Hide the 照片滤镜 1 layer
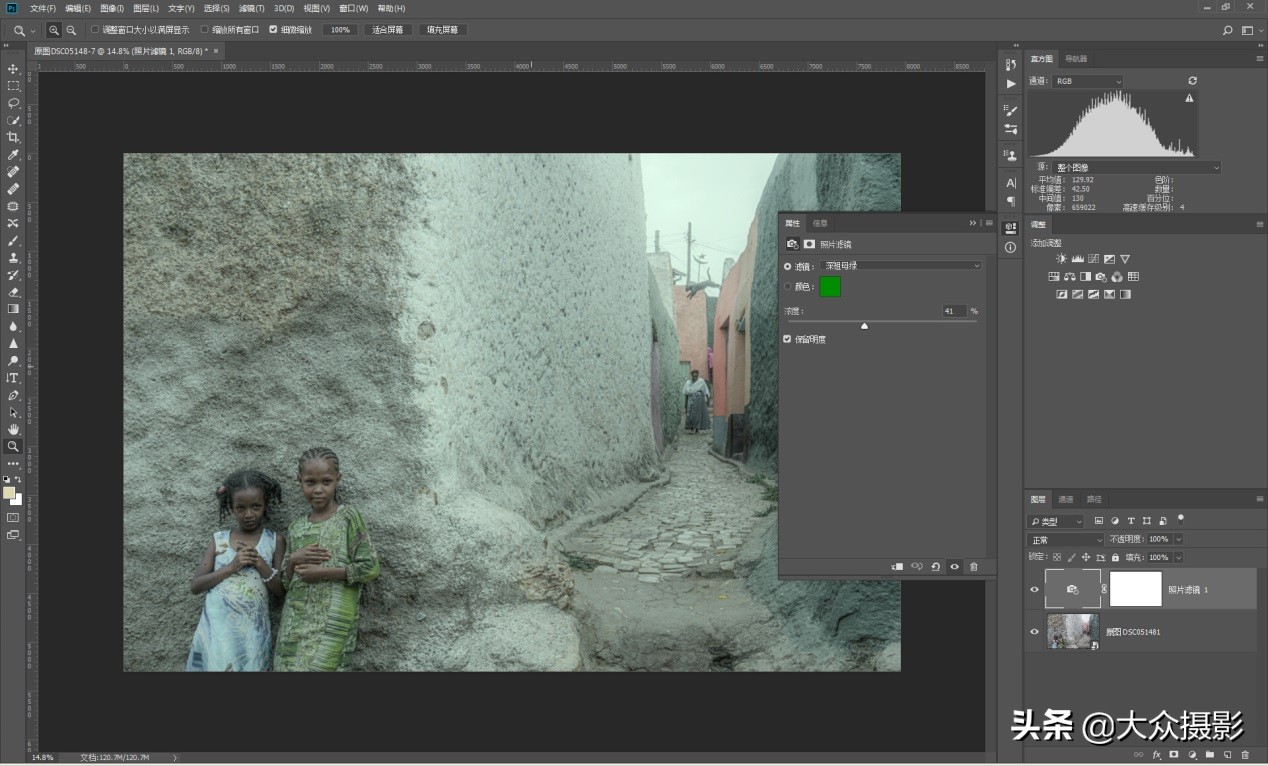The height and width of the screenshot is (766, 1268). 1034,590
